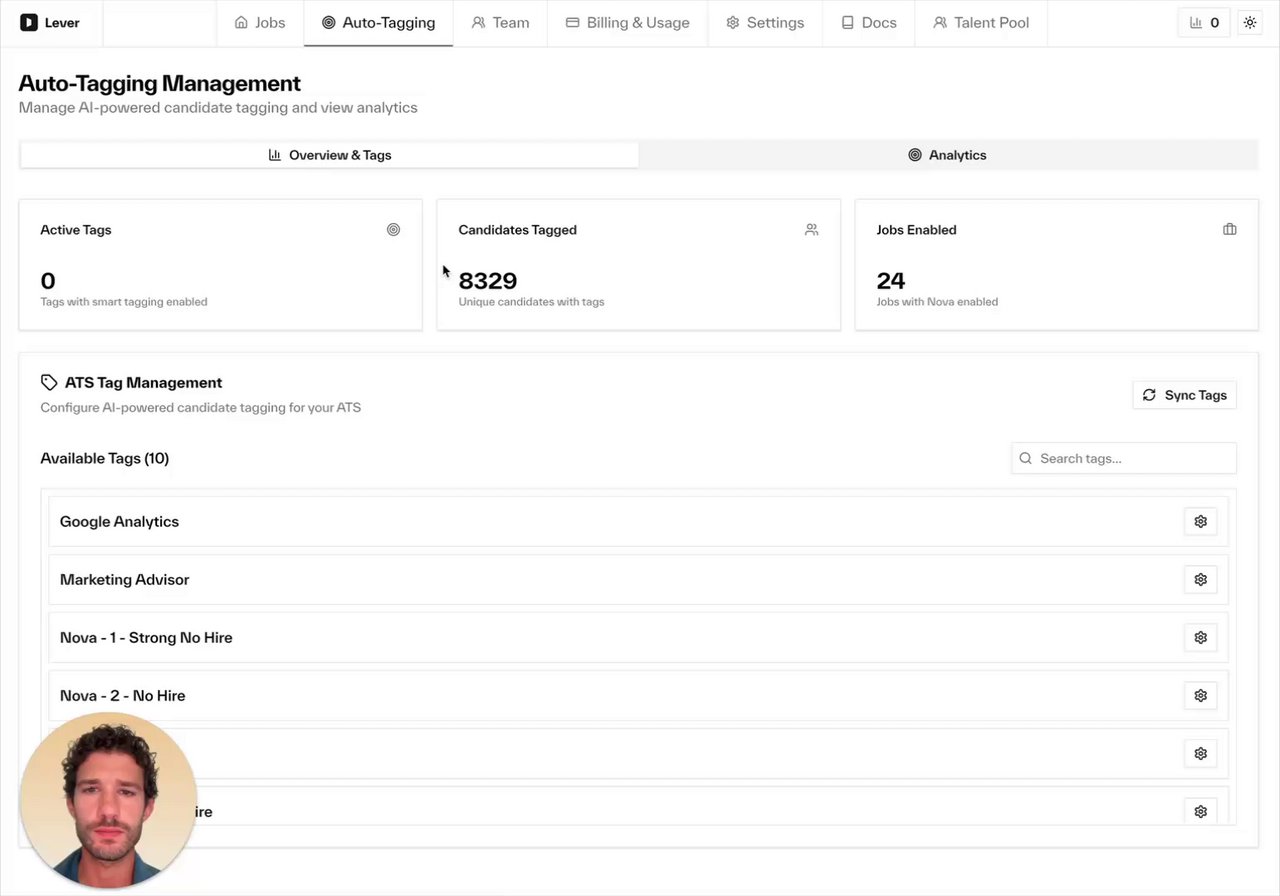Click the briefcase icon on Jobs Enabled card

point(1229,229)
